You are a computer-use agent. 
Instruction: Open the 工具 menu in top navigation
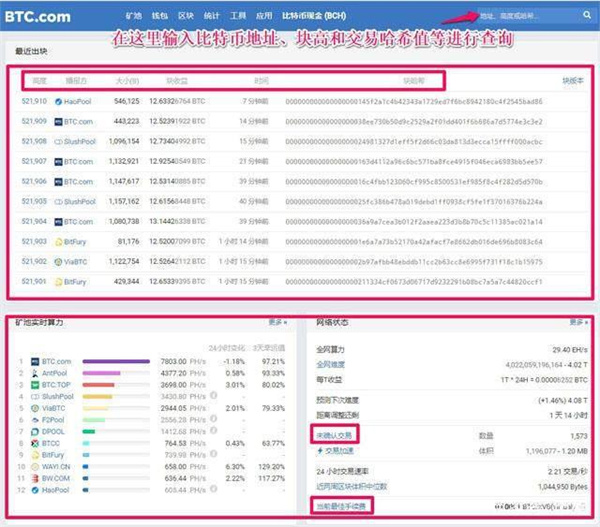pos(238,17)
